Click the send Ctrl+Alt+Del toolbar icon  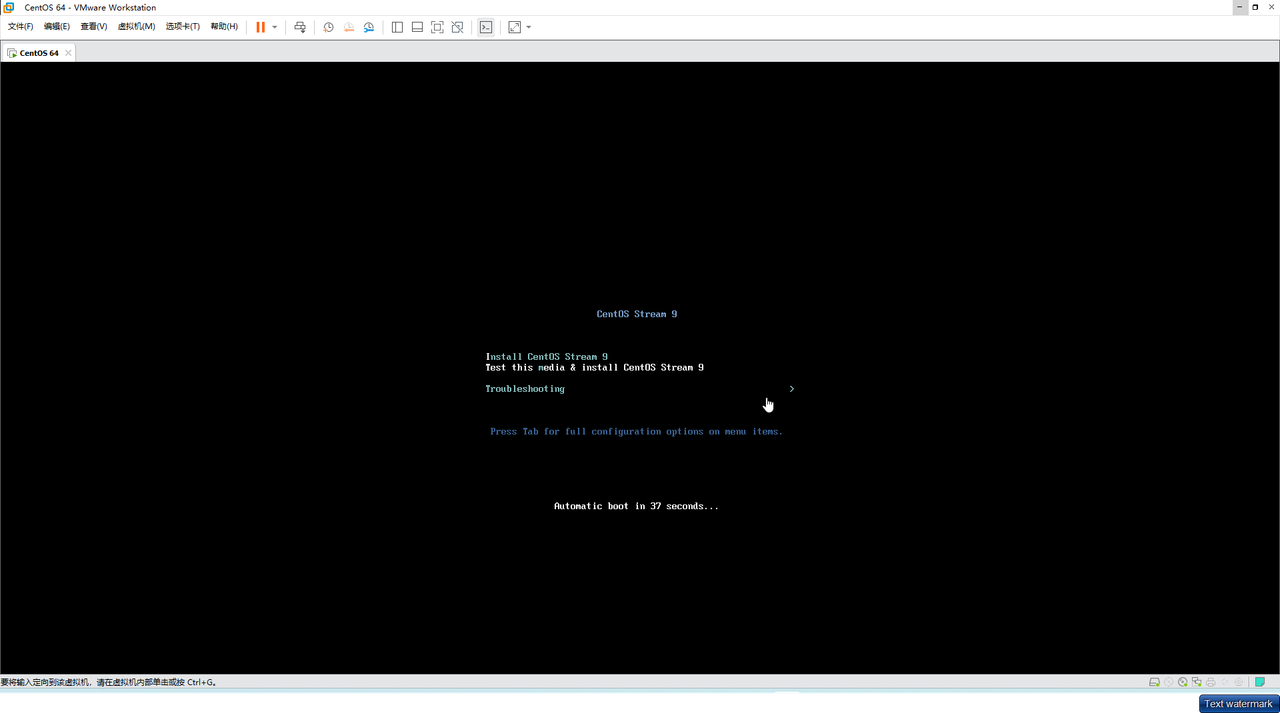(x=299, y=27)
